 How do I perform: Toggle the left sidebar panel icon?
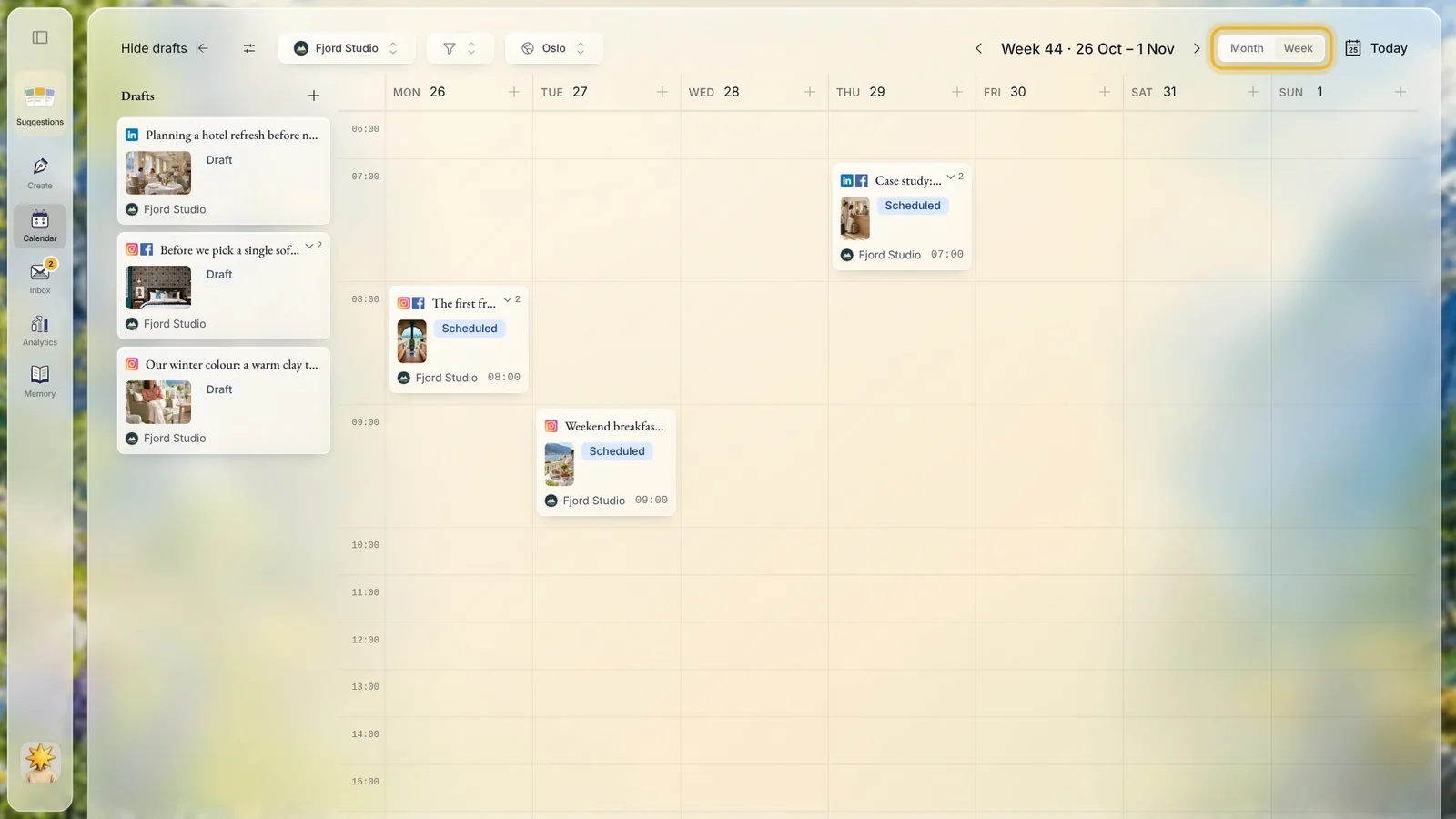[40, 37]
